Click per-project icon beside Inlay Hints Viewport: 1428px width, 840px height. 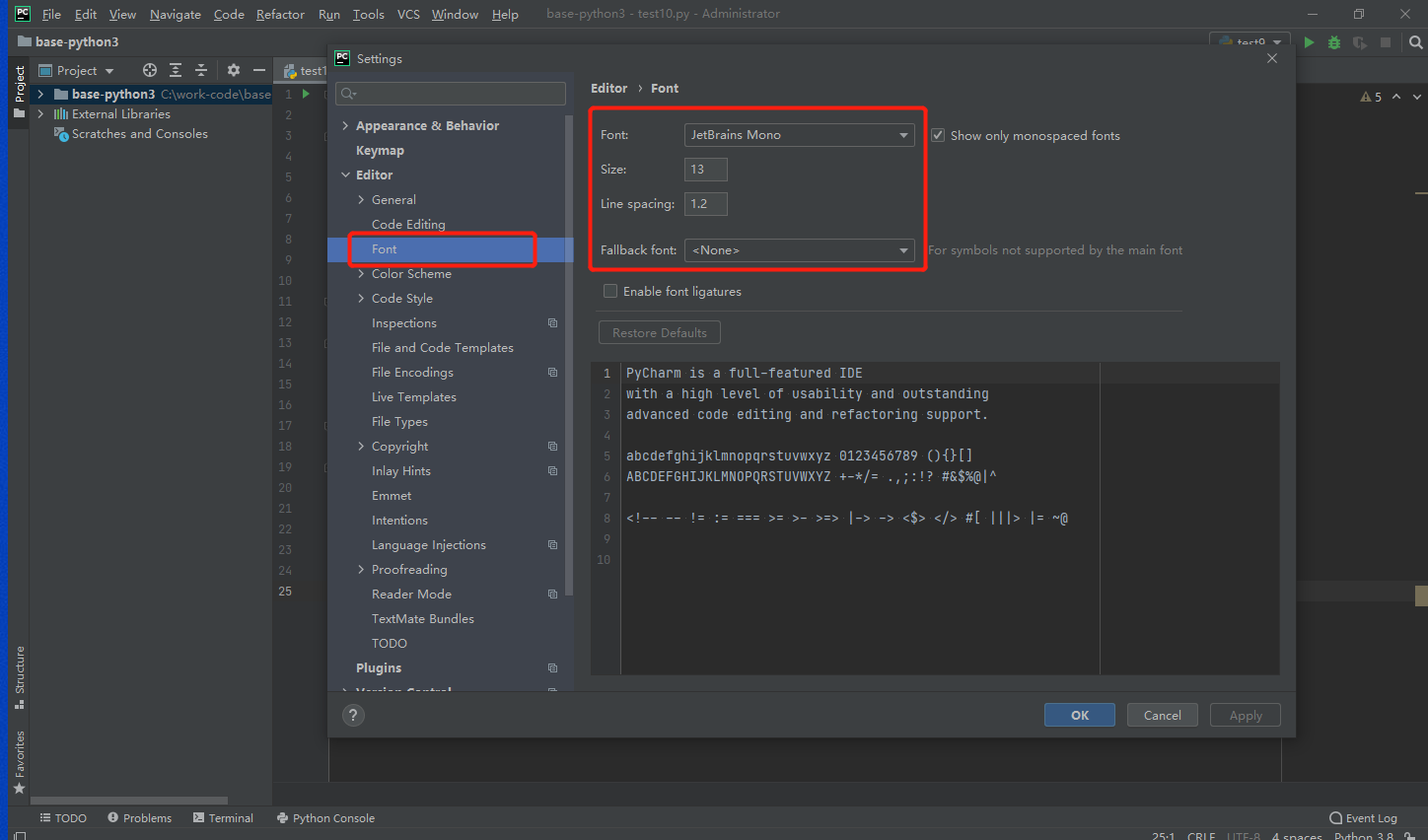(553, 471)
